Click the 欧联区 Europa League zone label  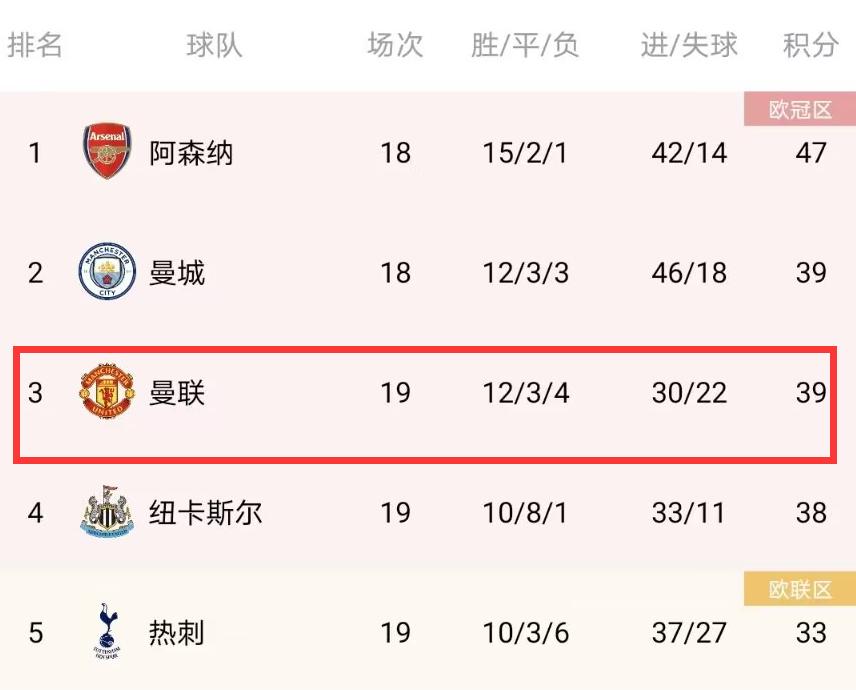[798, 589]
